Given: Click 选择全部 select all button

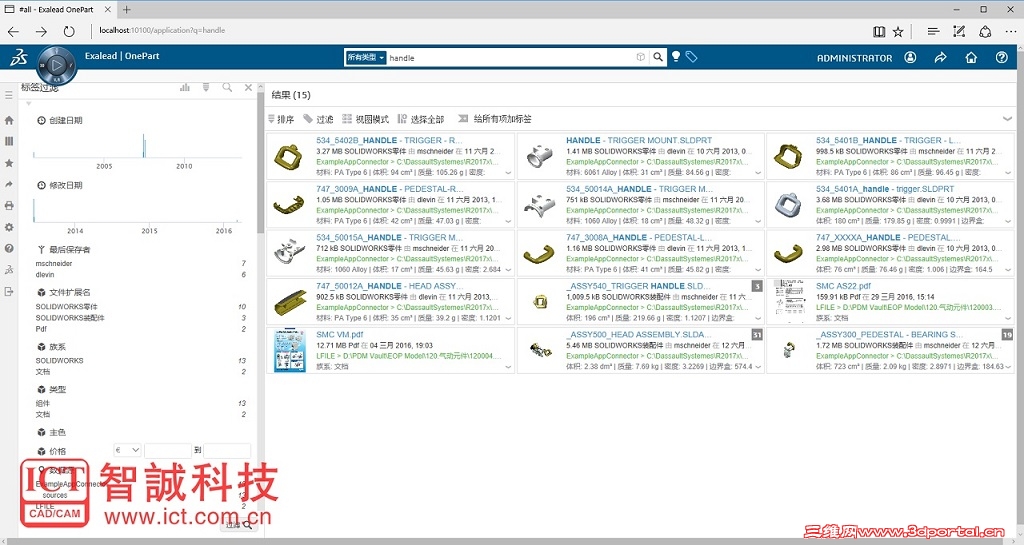Looking at the screenshot, I should pyautogui.click(x=421, y=119).
